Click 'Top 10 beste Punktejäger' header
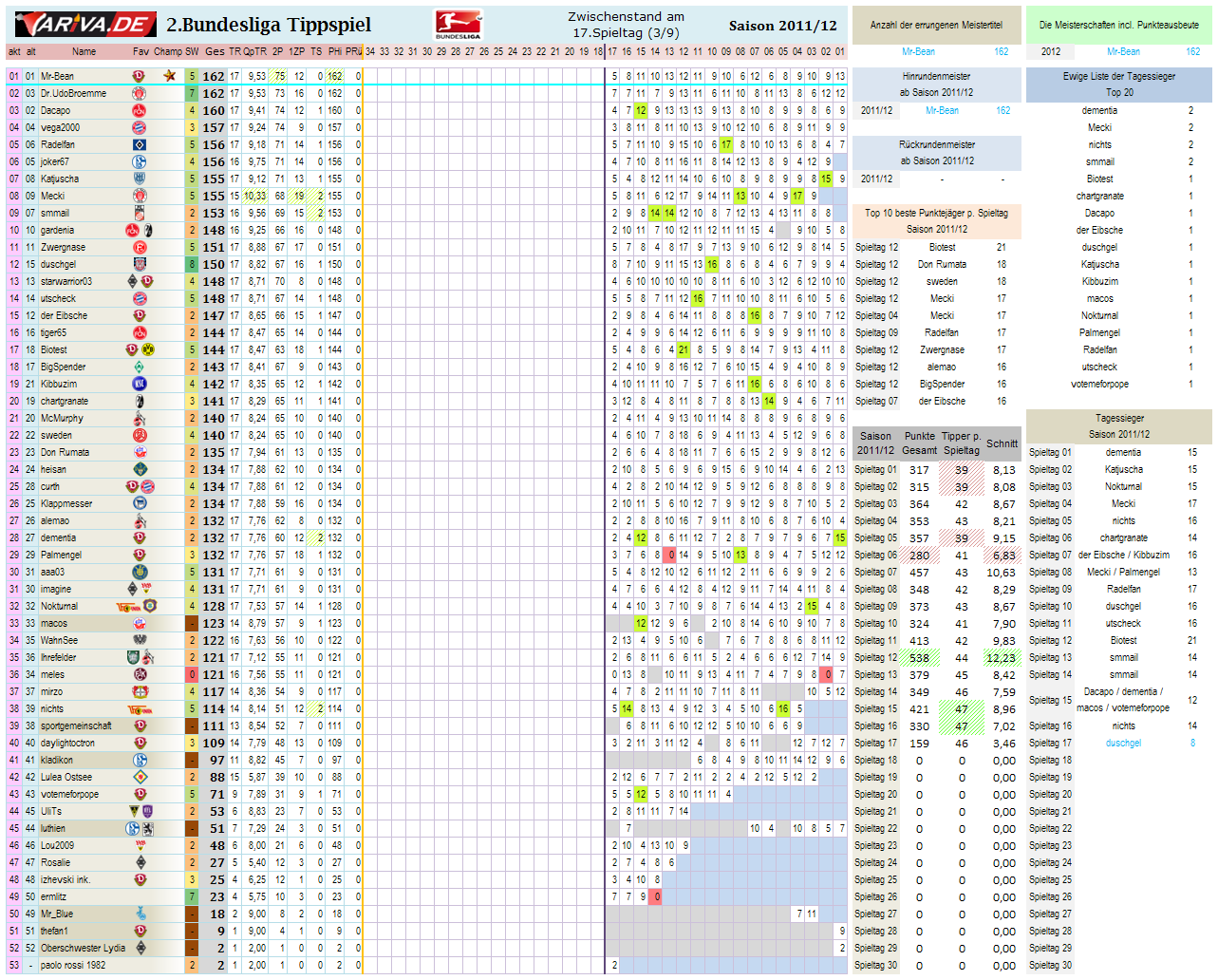Viewport: 1218px width, 980px height. pos(936,221)
